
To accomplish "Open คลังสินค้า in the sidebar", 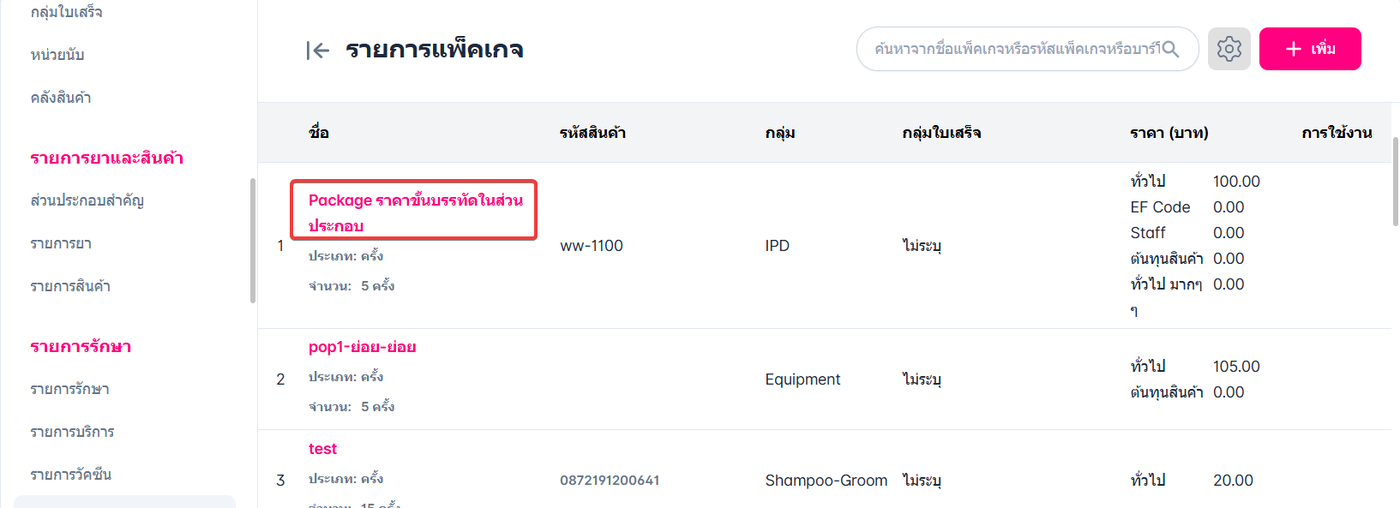I will coord(61,97).
